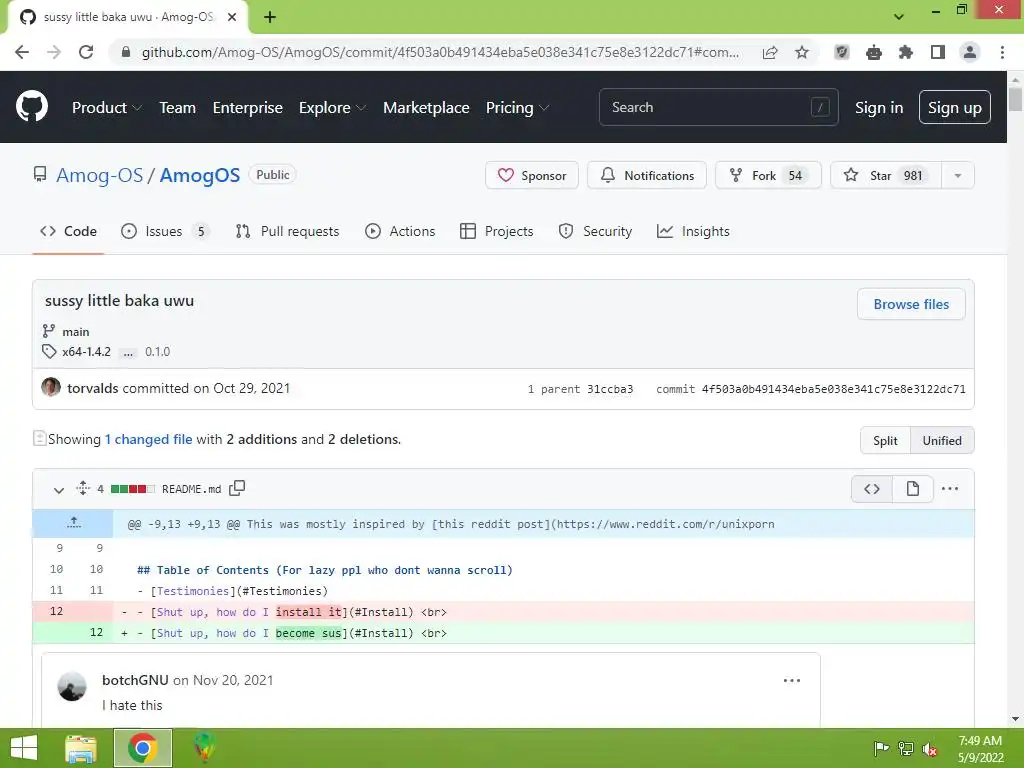Open the Actions tab
The width and height of the screenshot is (1024, 768).
click(x=400, y=231)
